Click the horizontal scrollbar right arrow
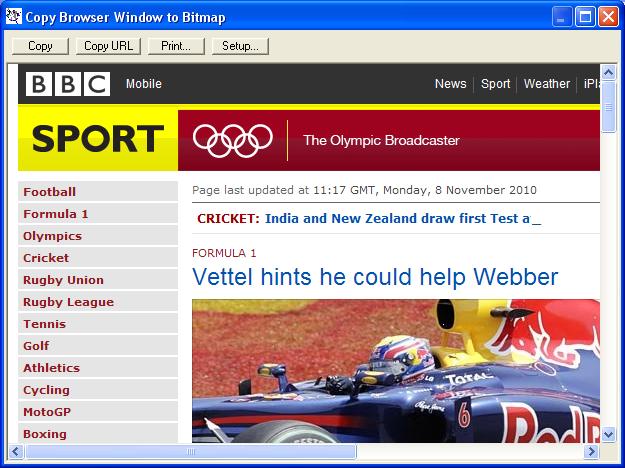Image resolution: width=625 pixels, height=468 pixels. coord(592,452)
